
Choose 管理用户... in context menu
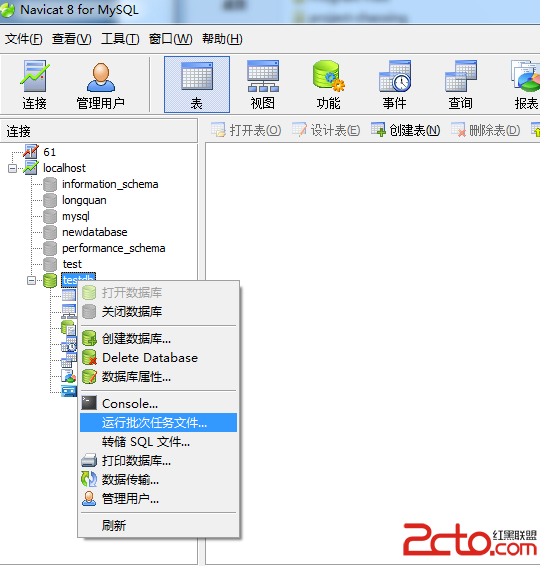click(158, 499)
